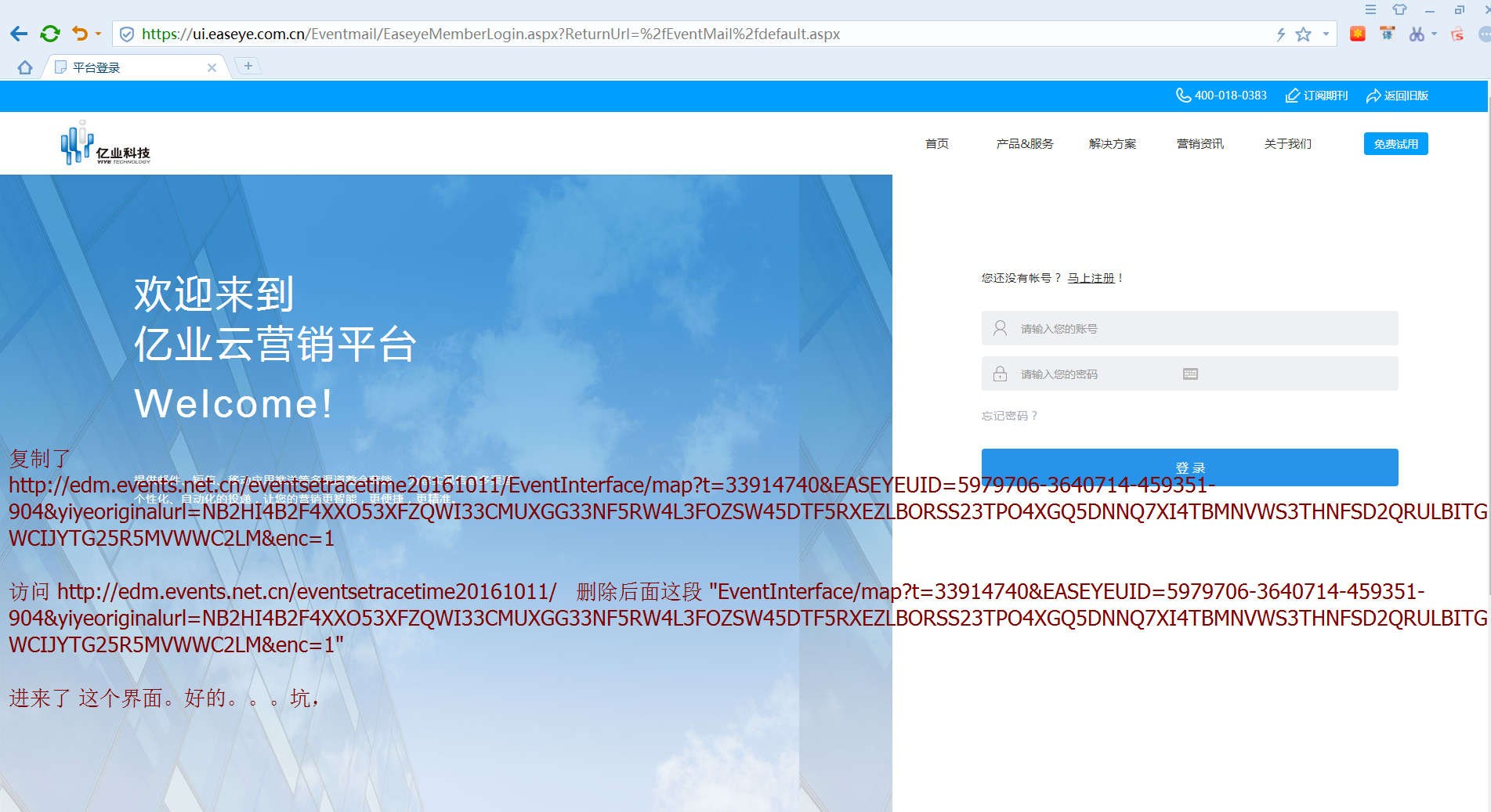The width and height of the screenshot is (1491, 812).
Task: Open the 首页 menu item
Action: point(937,143)
